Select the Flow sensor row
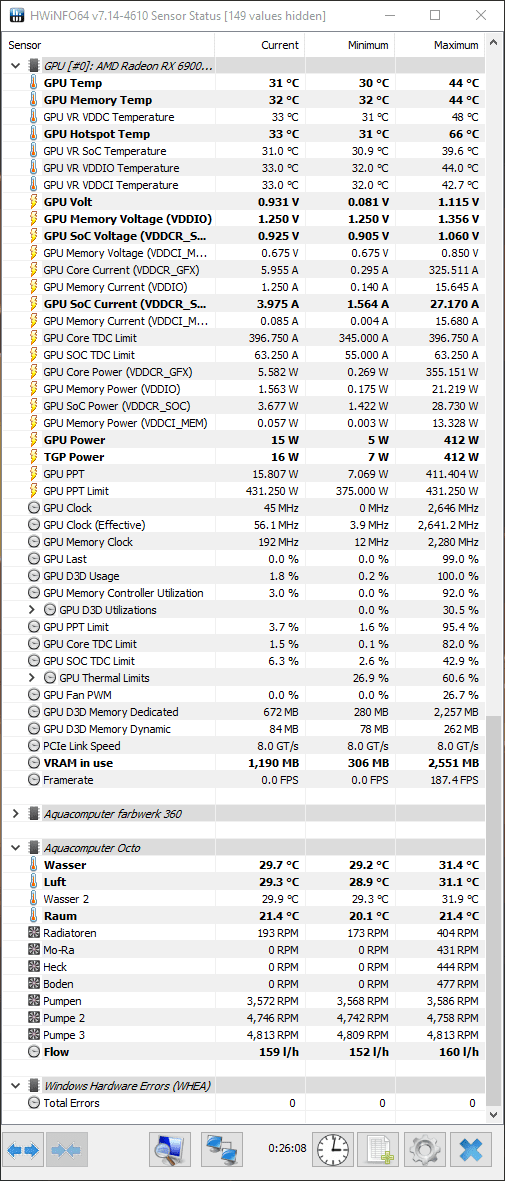The width and height of the screenshot is (505, 1181). pyautogui.click(x=244, y=1051)
